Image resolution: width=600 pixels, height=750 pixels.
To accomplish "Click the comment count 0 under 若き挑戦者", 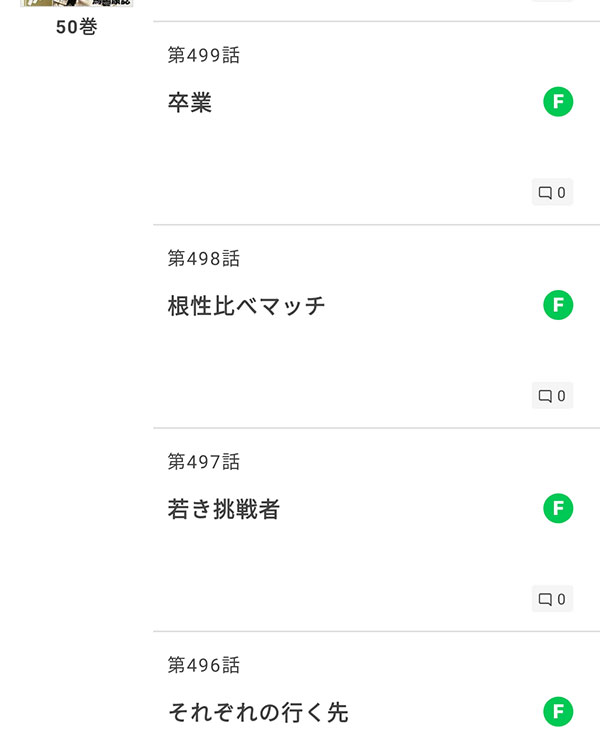I will [x=561, y=599].
